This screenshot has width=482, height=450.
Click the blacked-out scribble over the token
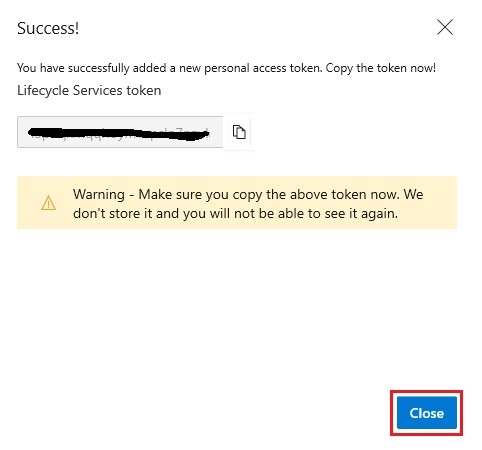[119, 133]
